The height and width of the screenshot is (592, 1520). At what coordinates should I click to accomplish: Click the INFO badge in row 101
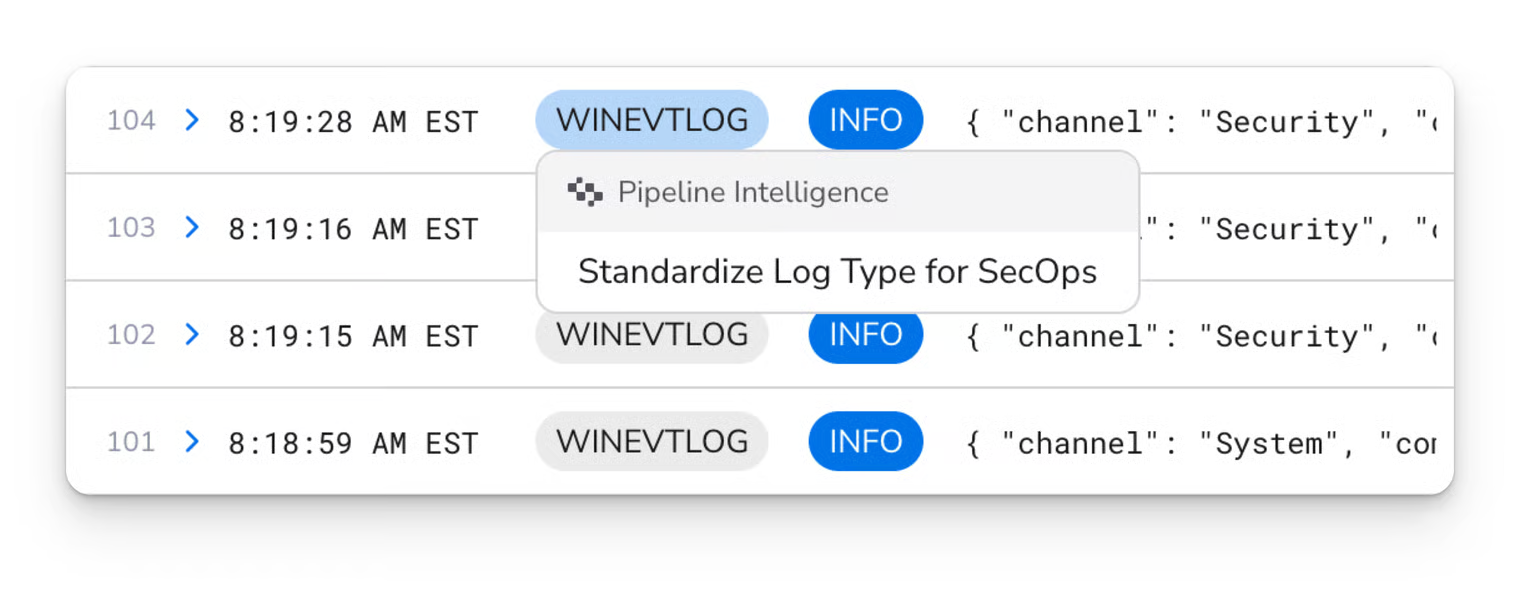pos(866,442)
